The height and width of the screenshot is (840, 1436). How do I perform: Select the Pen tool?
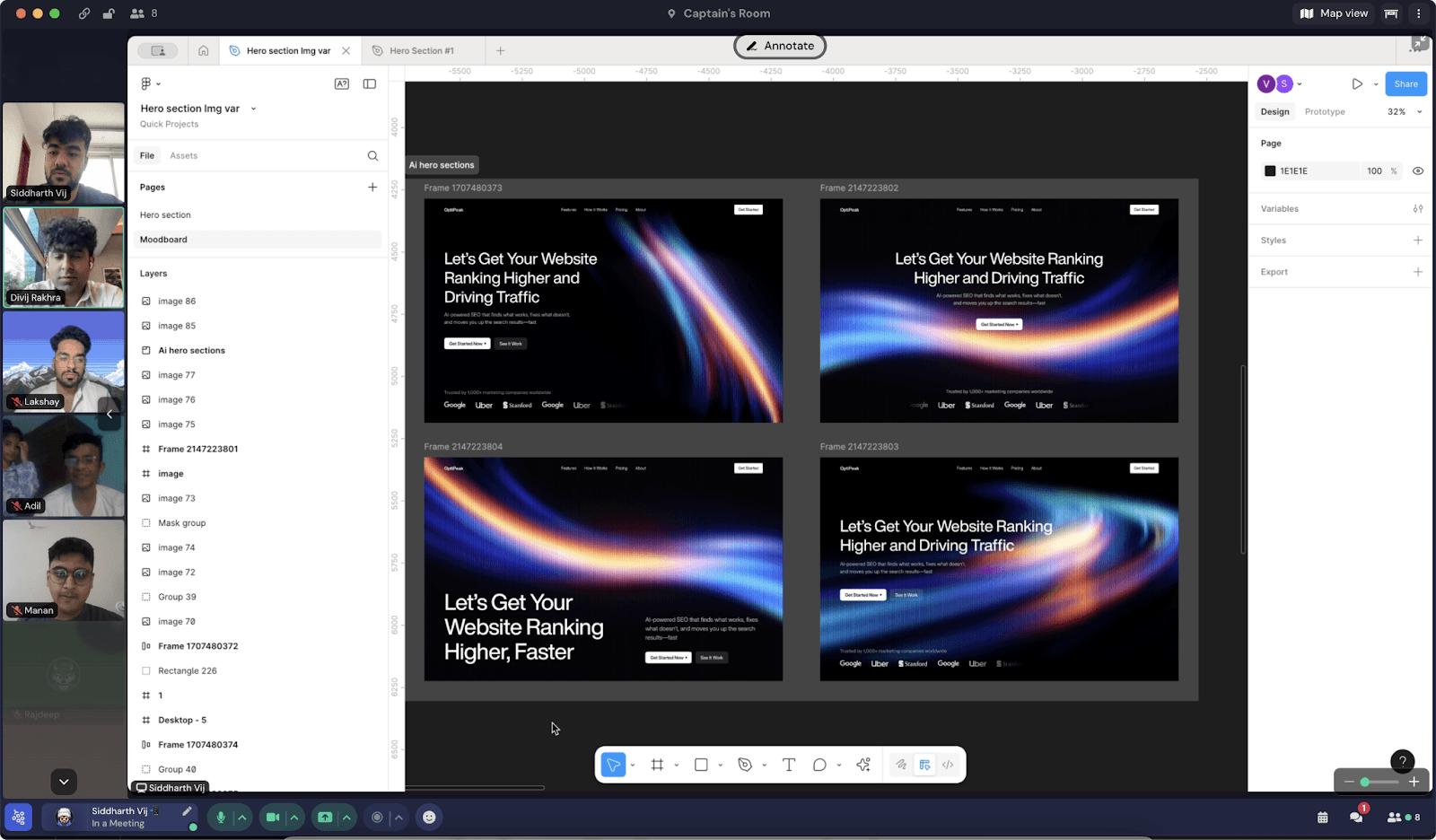tap(745, 765)
